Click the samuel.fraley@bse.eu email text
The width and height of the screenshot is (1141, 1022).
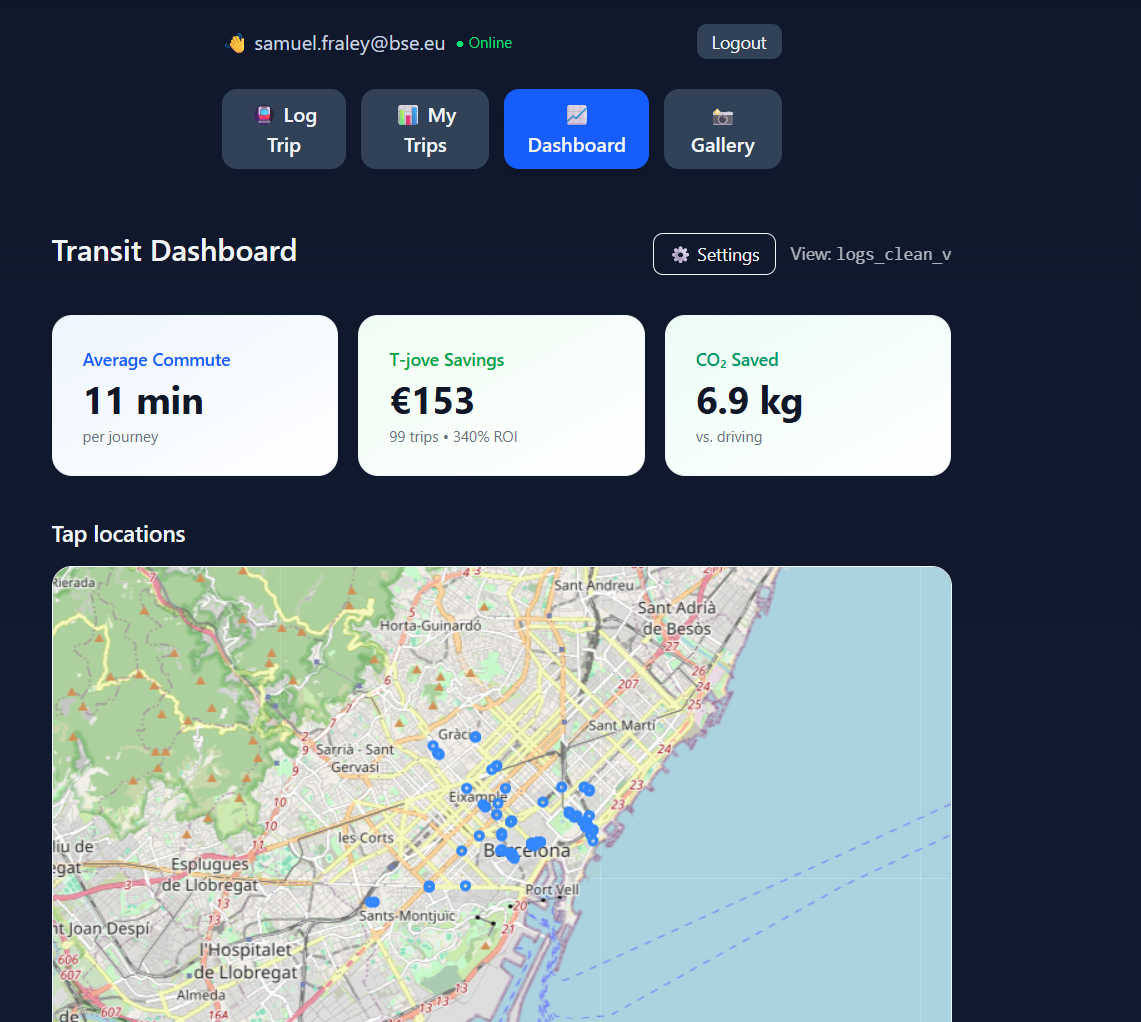tap(349, 43)
